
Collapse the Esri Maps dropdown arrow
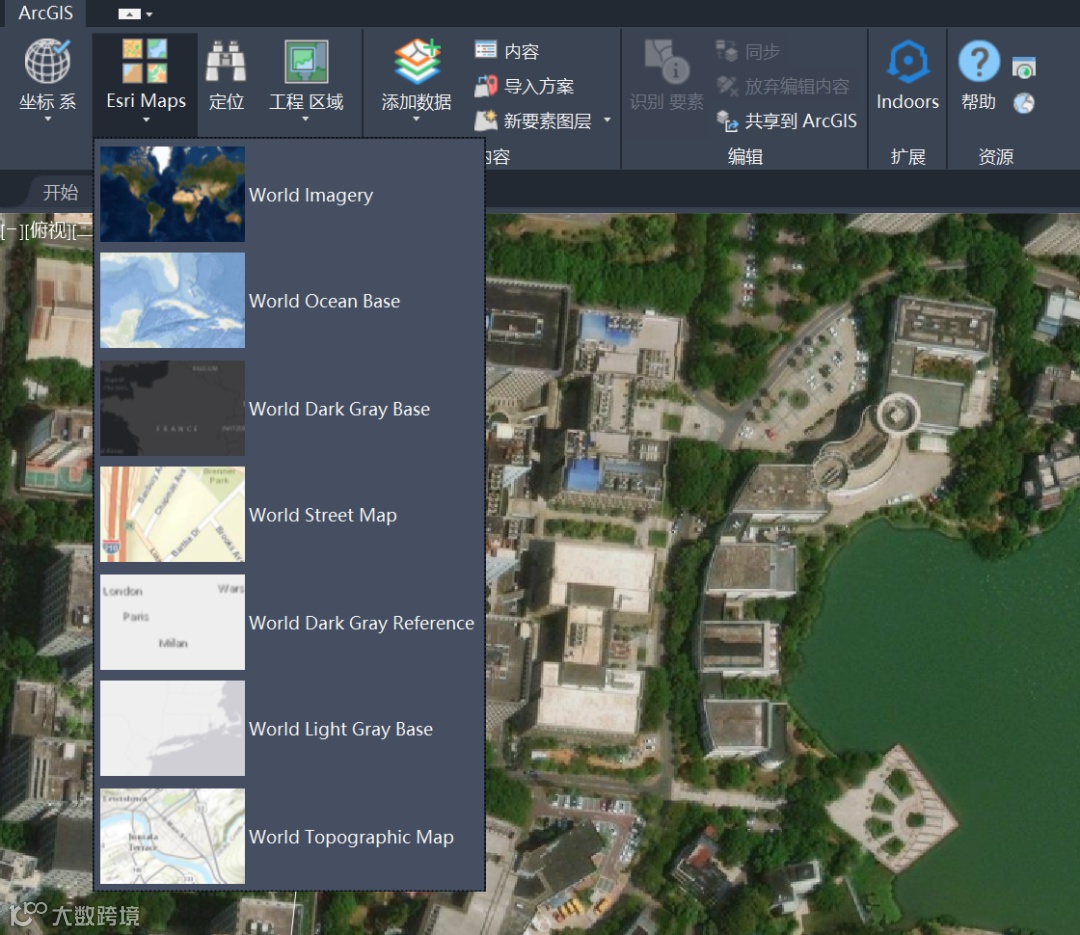[x=146, y=120]
